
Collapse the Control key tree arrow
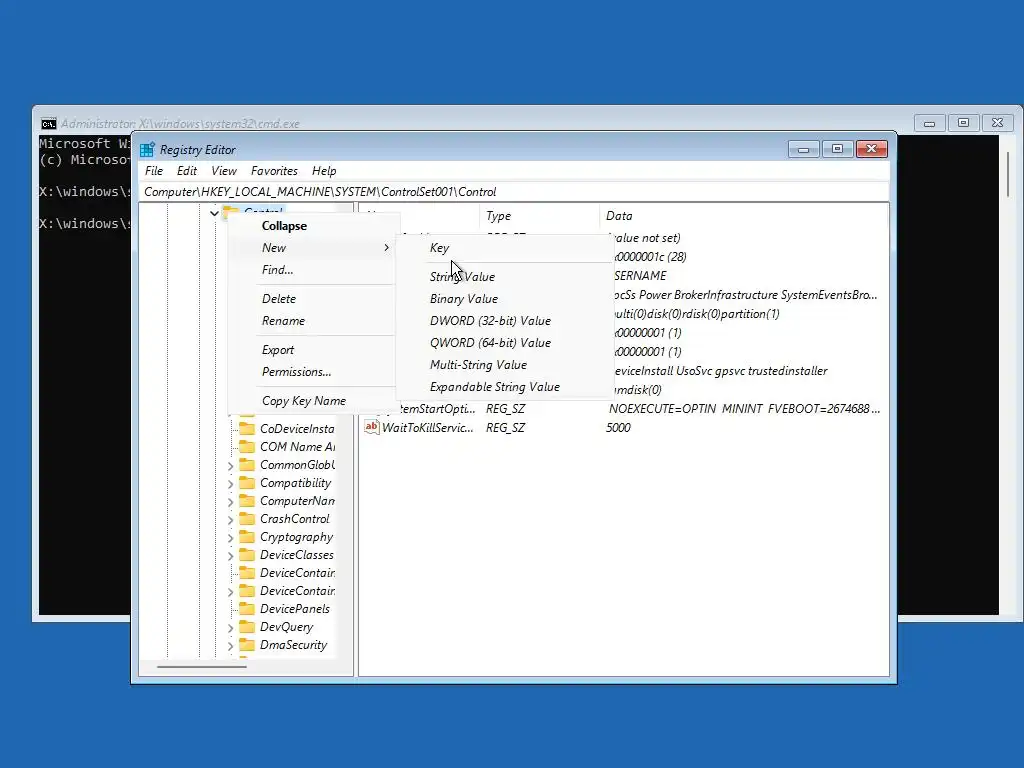click(x=214, y=213)
